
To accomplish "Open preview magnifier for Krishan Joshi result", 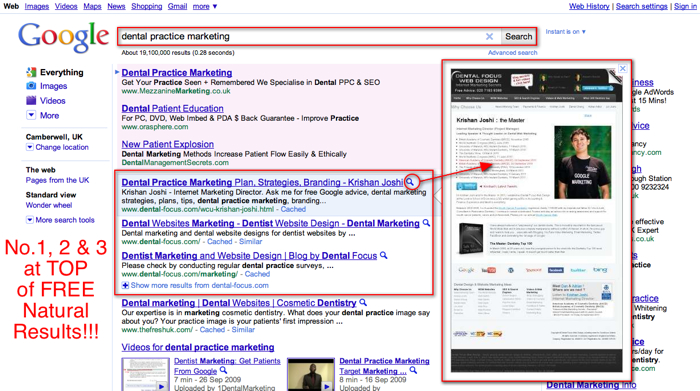I will click(x=410, y=182).
